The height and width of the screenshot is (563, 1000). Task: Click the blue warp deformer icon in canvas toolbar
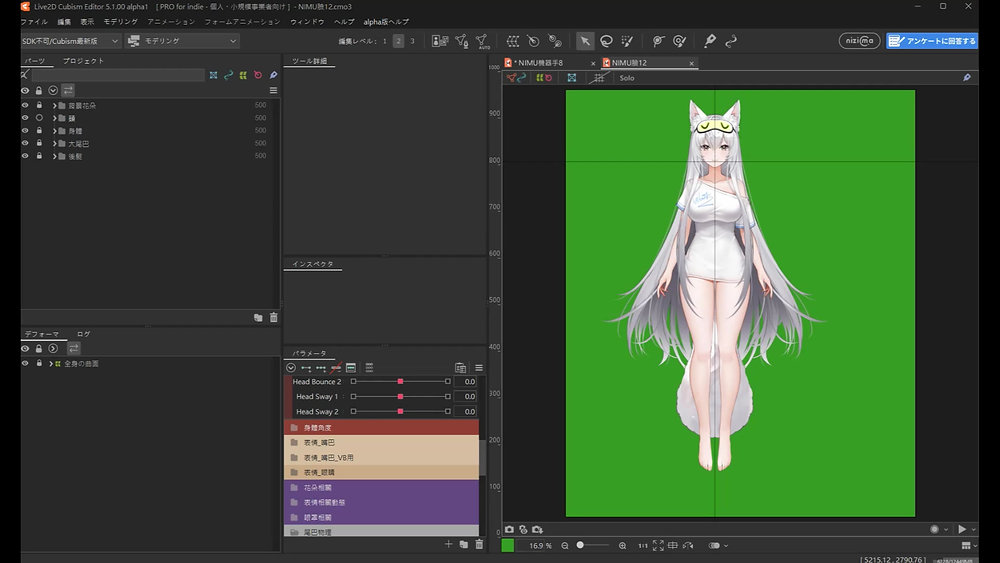click(x=571, y=78)
